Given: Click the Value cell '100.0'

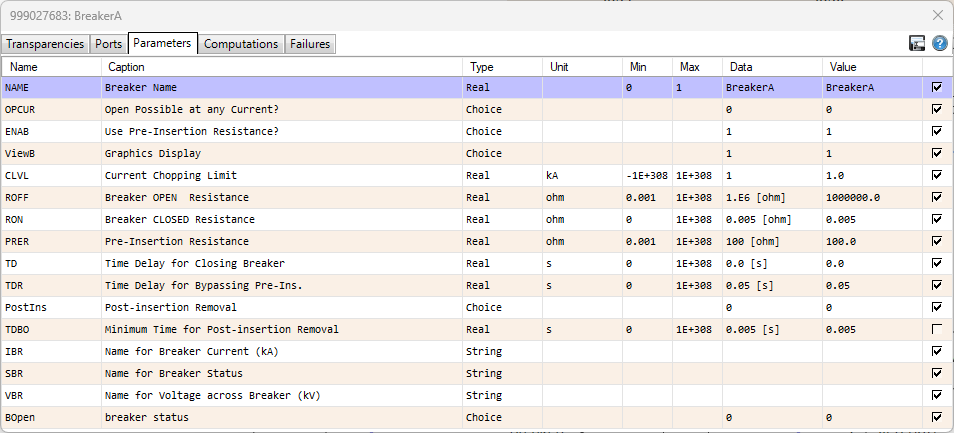Looking at the screenshot, I should [872, 241].
